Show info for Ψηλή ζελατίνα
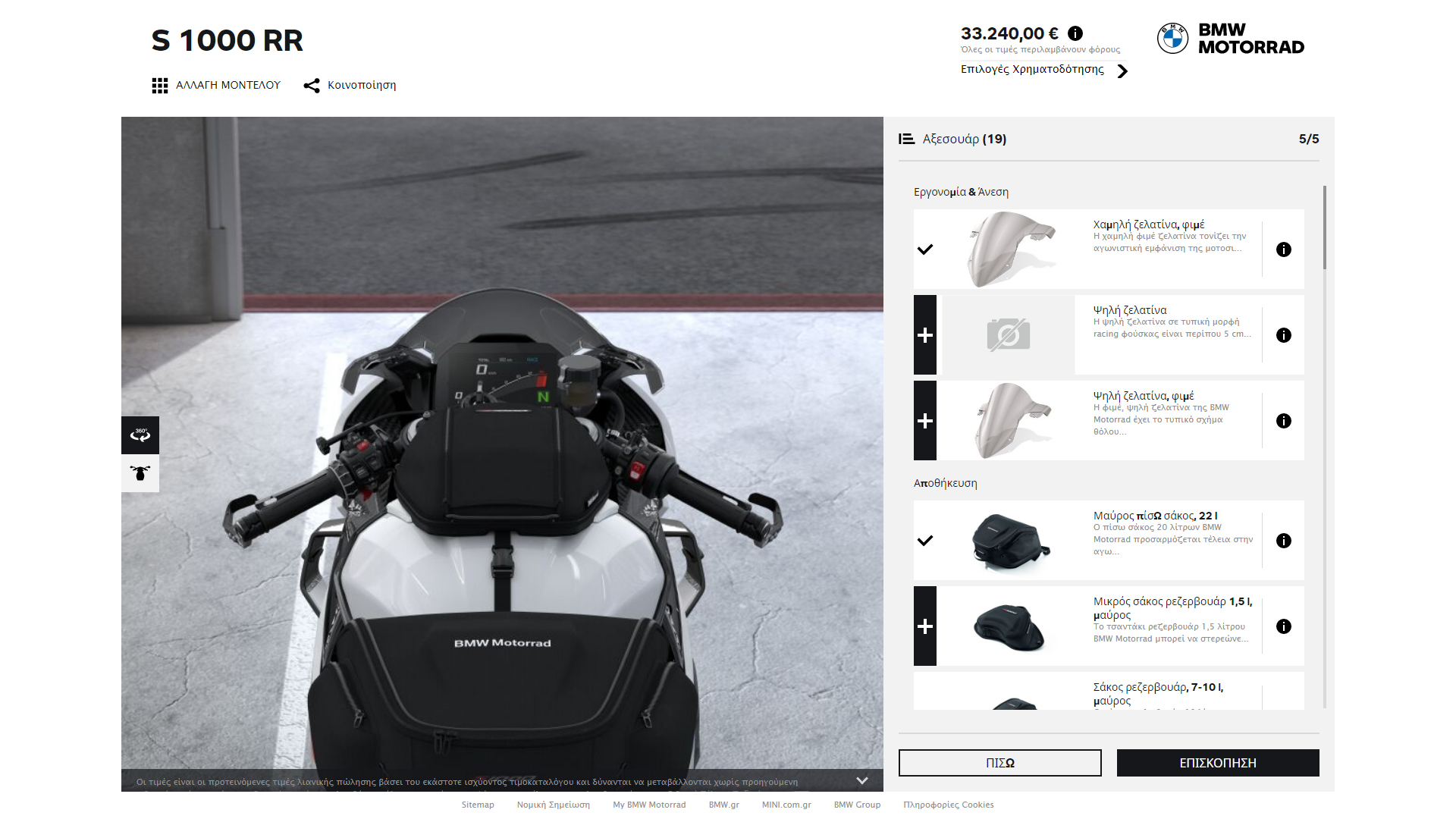Image resolution: width=1456 pixels, height=819 pixels. [x=1283, y=335]
